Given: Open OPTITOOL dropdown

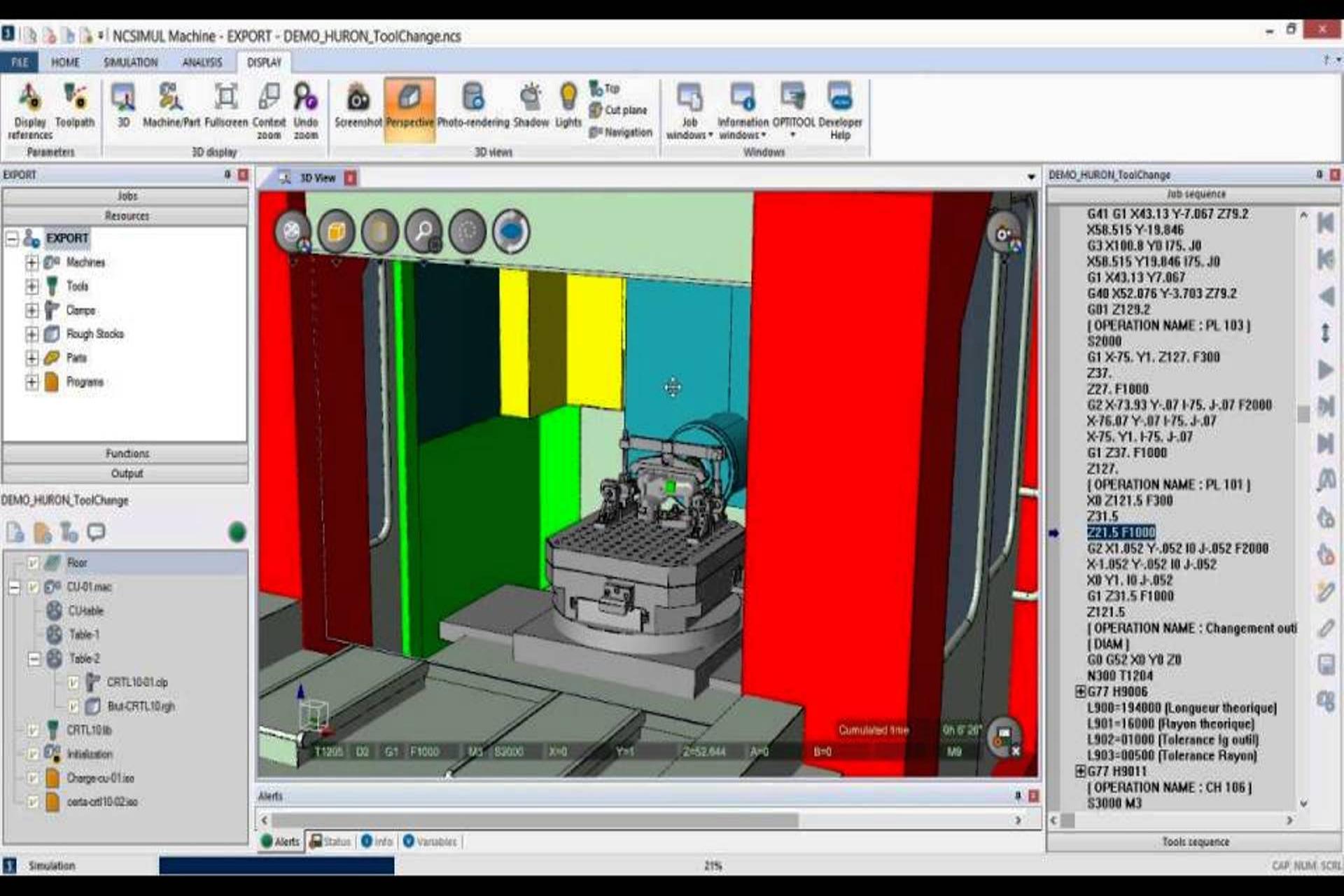Looking at the screenshot, I should (793, 111).
